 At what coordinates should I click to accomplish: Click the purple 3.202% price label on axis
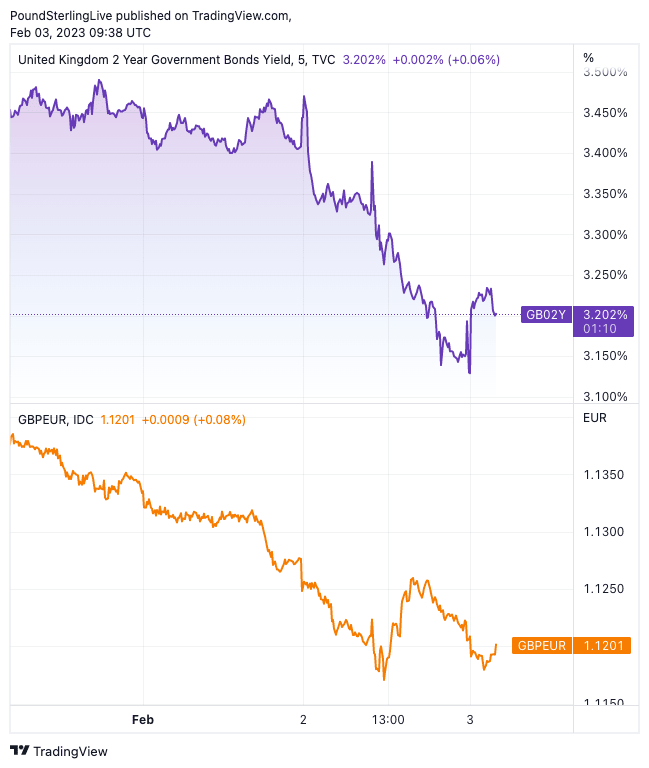click(x=603, y=314)
